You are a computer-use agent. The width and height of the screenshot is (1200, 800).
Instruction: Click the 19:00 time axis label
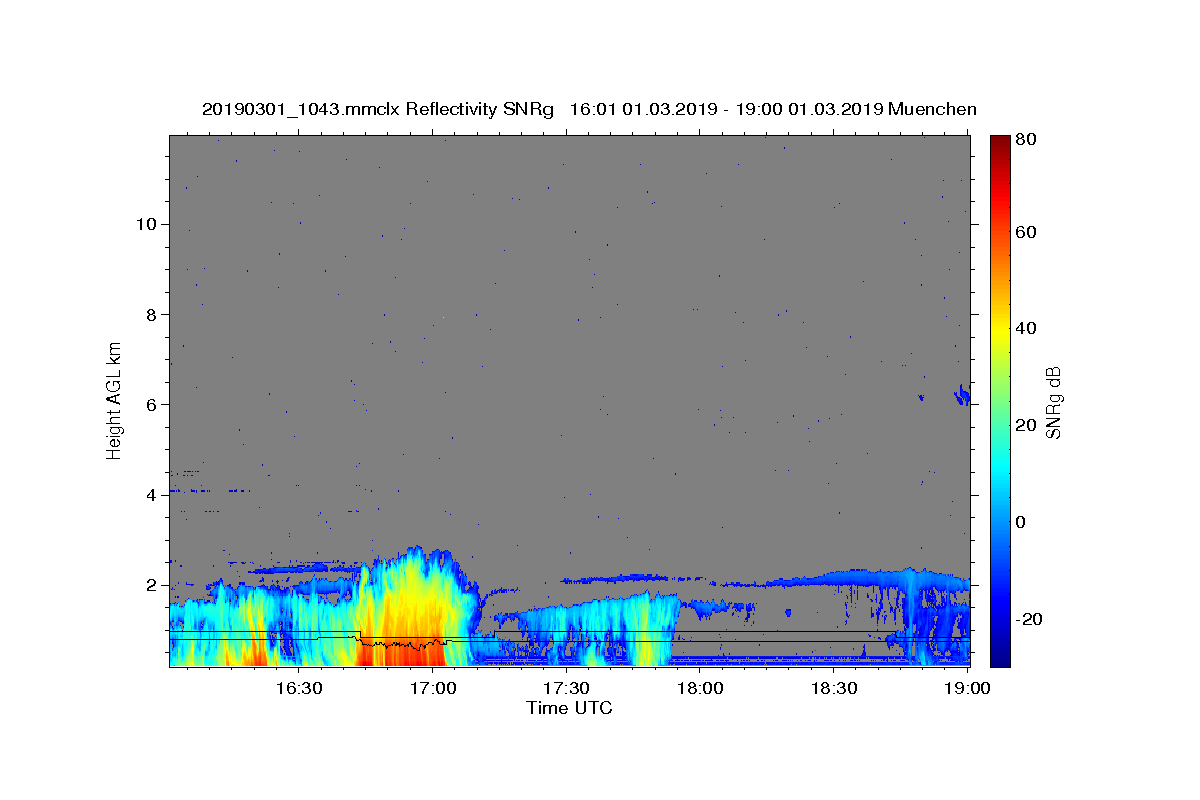pos(968,688)
